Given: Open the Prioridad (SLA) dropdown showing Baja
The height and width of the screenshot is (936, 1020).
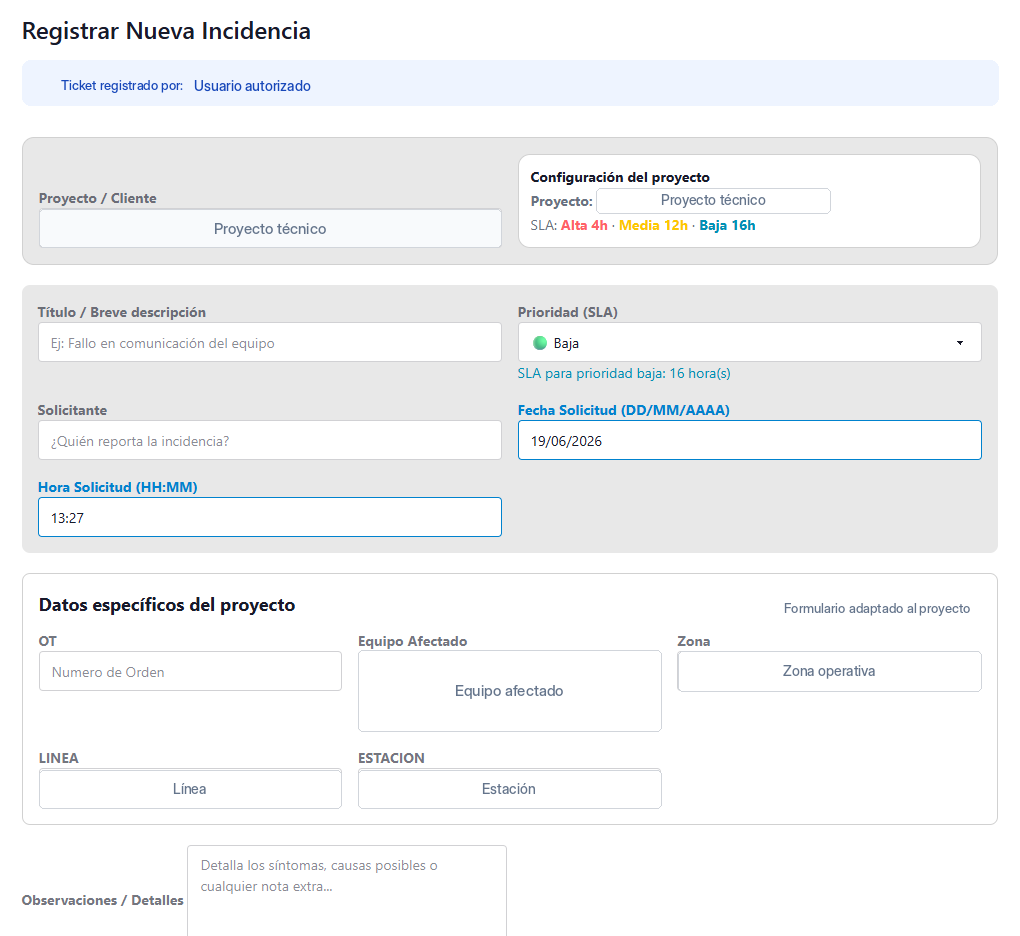Looking at the screenshot, I should (749, 343).
